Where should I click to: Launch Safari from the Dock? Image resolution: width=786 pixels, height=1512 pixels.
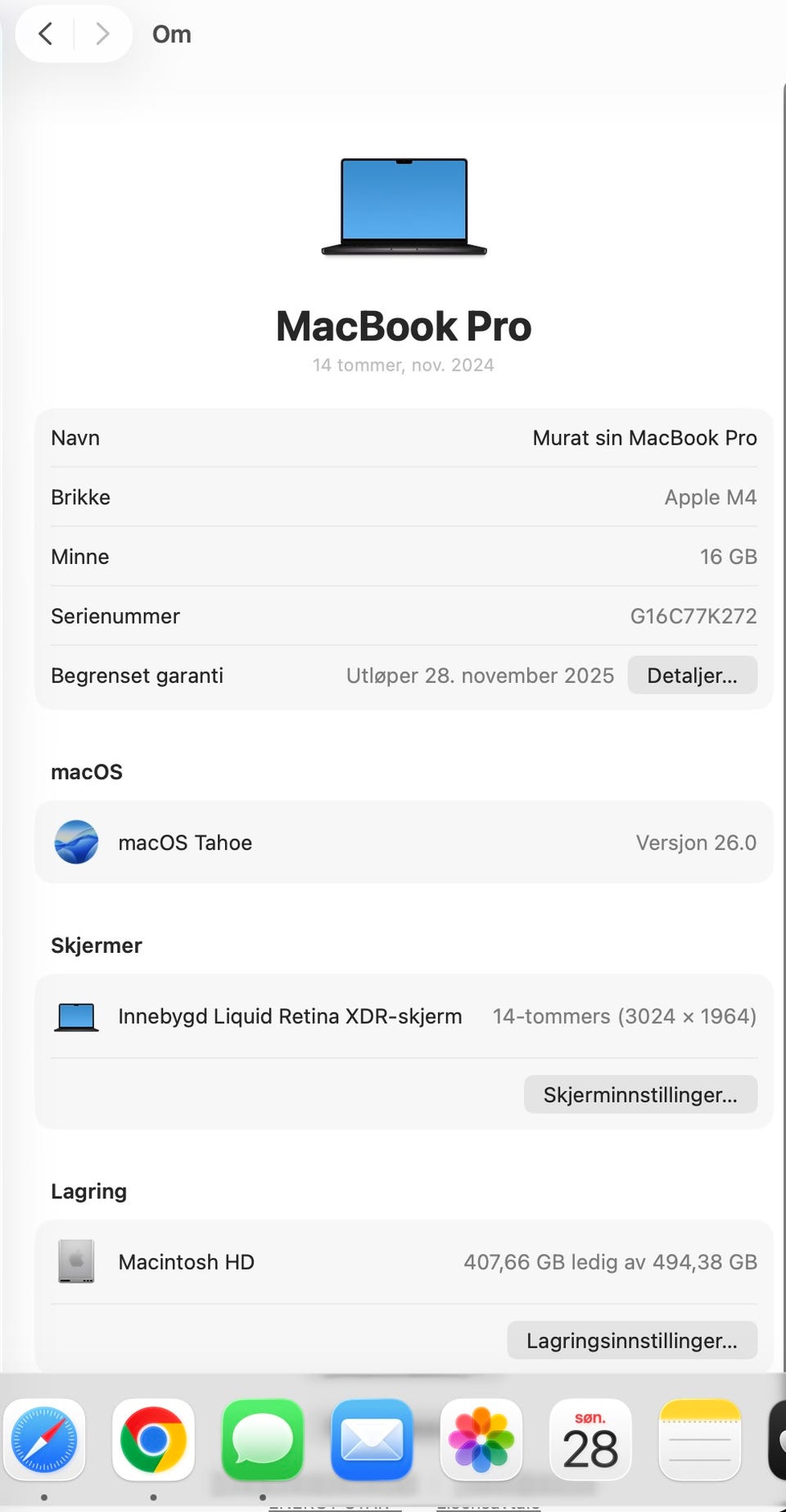[x=44, y=1440]
